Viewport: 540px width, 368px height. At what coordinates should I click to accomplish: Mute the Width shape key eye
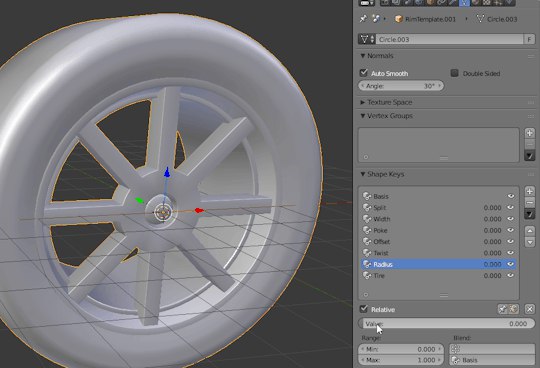click(511, 219)
